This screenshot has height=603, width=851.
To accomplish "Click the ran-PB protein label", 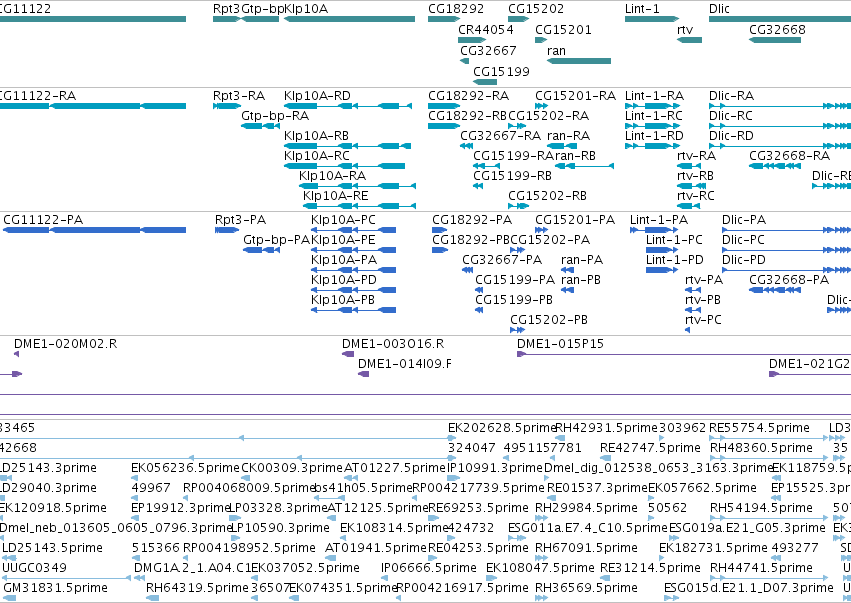I will (581, 280).
